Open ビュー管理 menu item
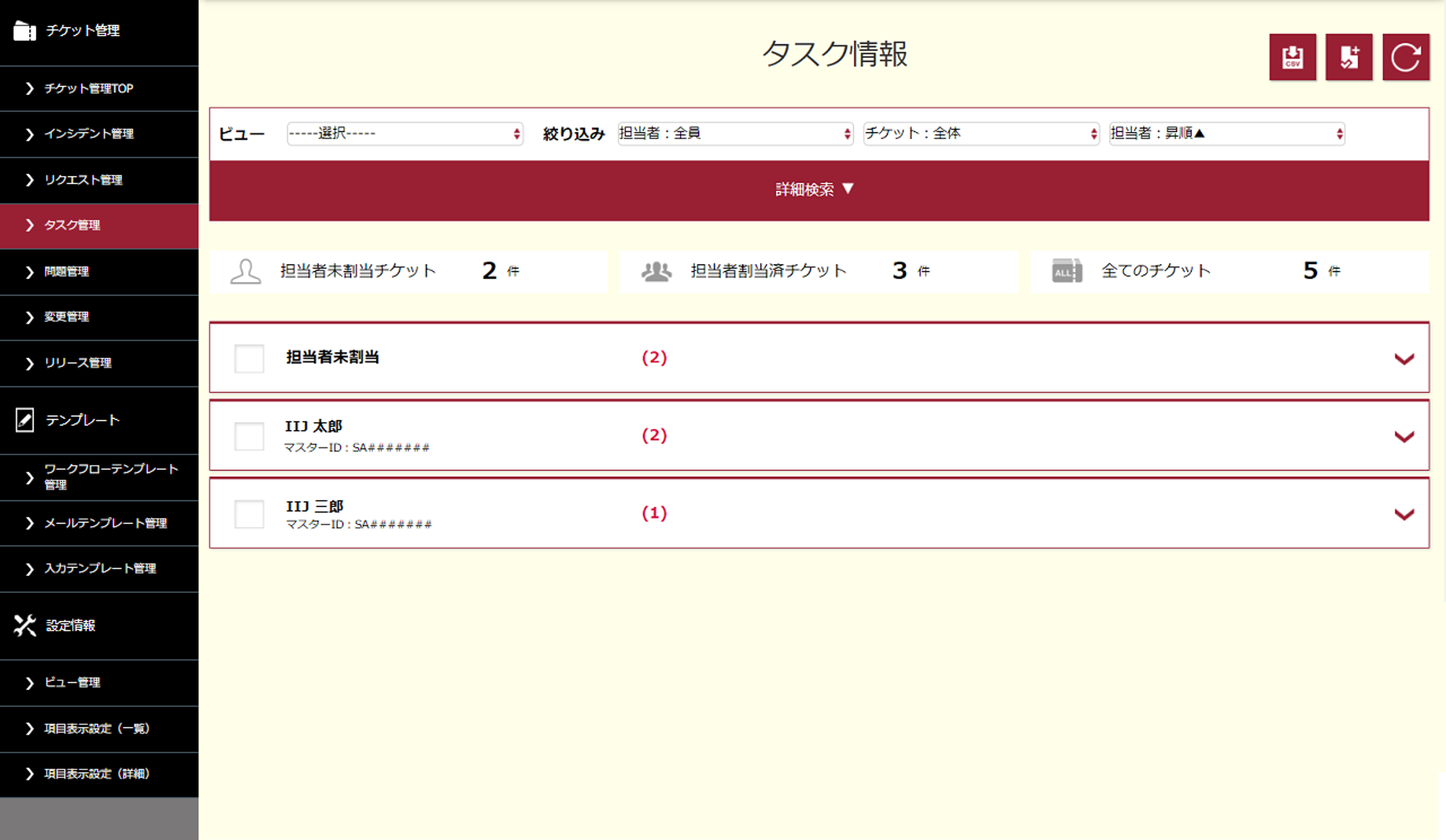Screen dimensions: 1446x840 click(x=99, y=683)
